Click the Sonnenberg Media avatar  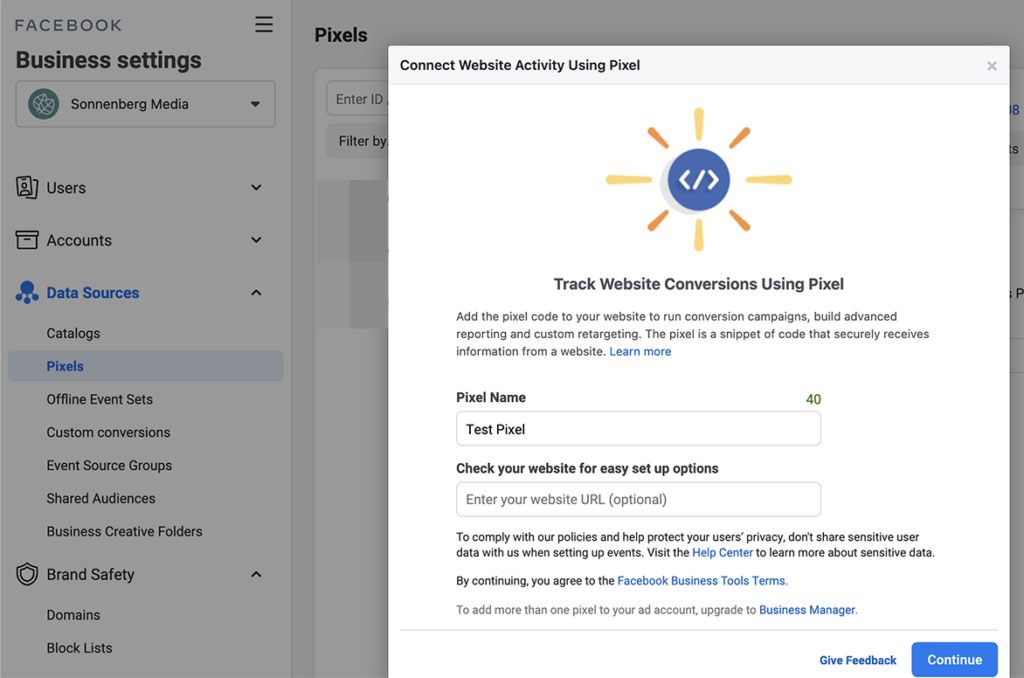click(x=42, y=103)
